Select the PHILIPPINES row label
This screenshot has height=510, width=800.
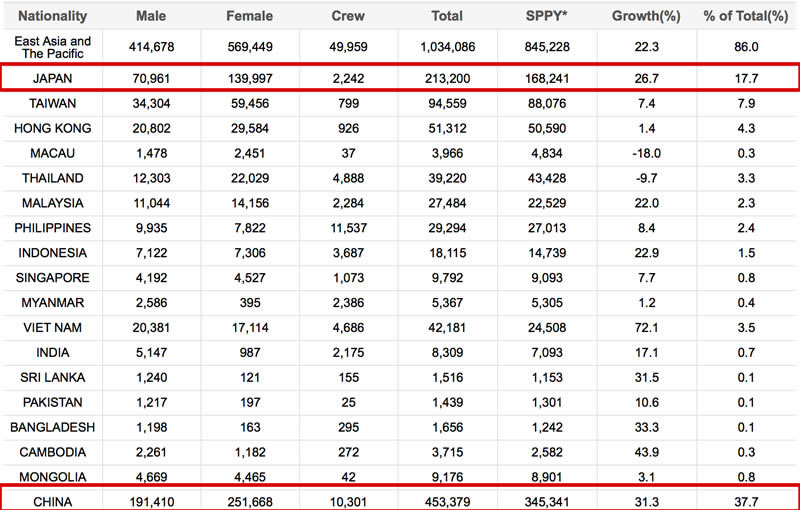tap(53, 228)
